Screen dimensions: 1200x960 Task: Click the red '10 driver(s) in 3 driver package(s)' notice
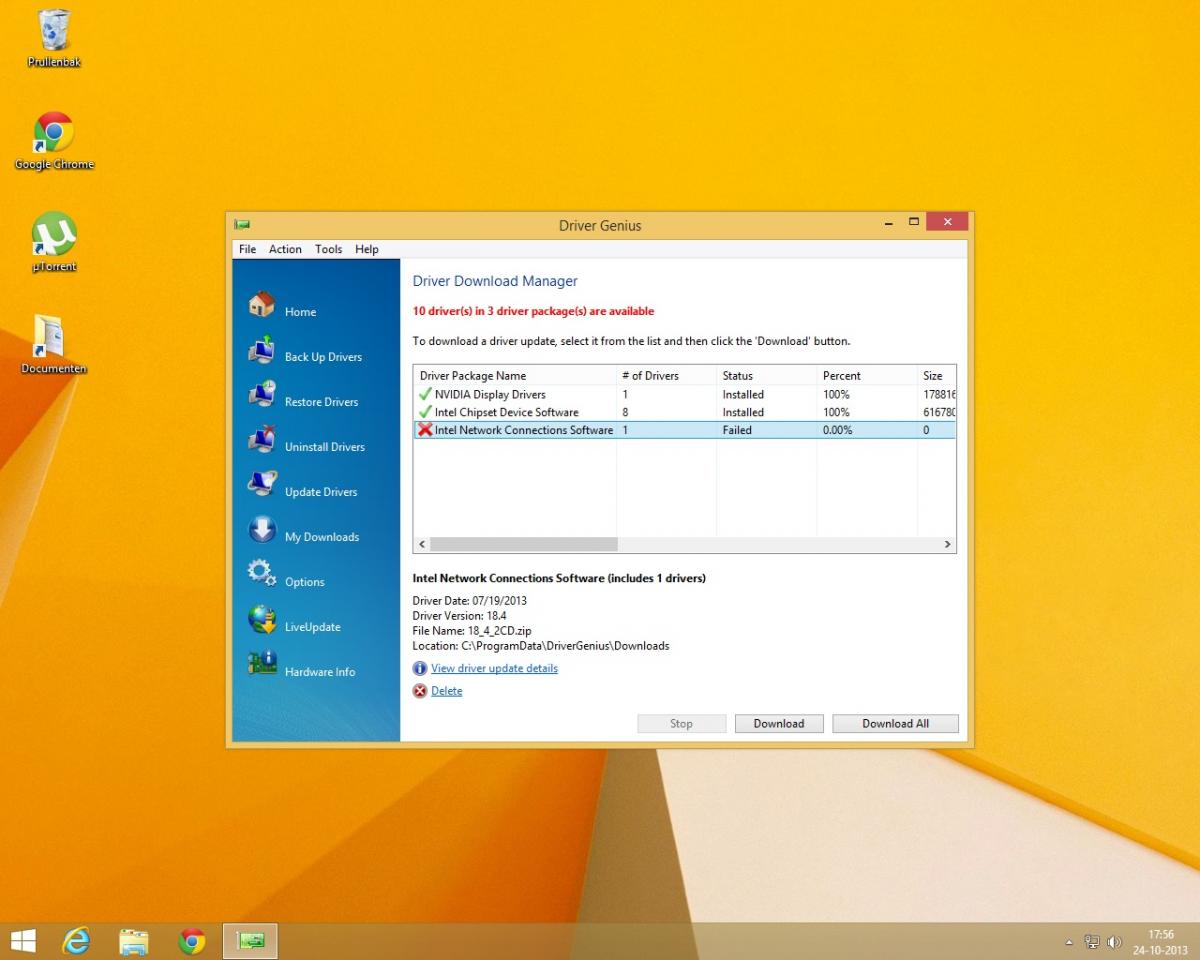[x=533, y=311]
